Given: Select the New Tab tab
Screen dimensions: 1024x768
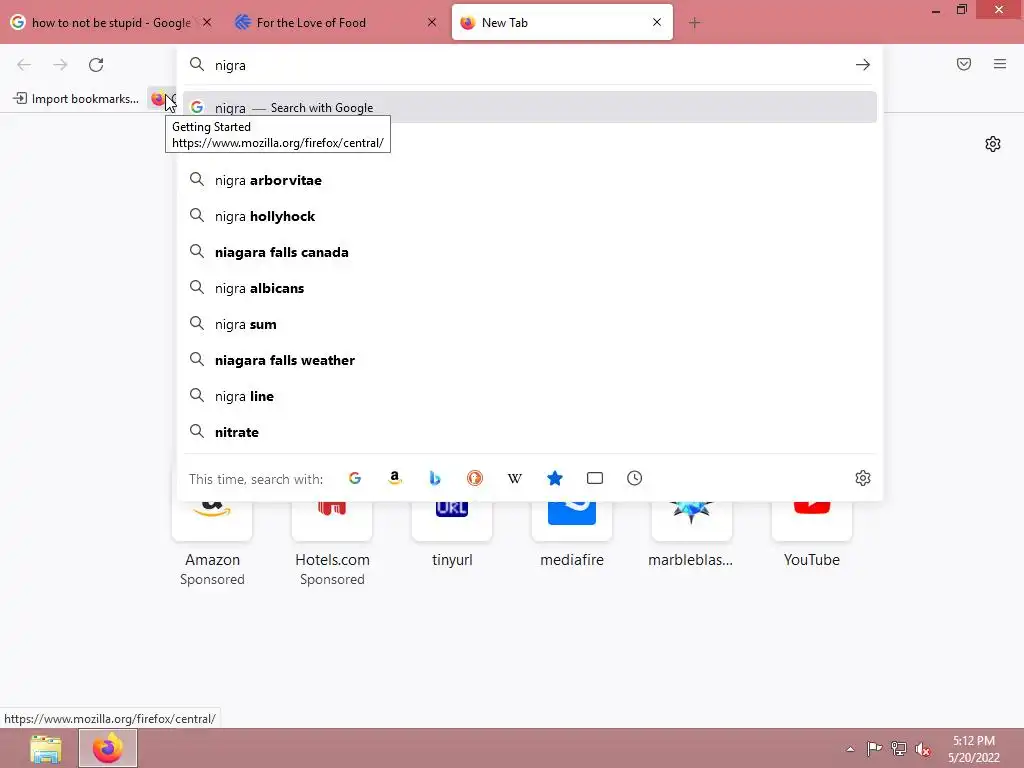Looking at the screenshot, I should click(x=562, y=23).
